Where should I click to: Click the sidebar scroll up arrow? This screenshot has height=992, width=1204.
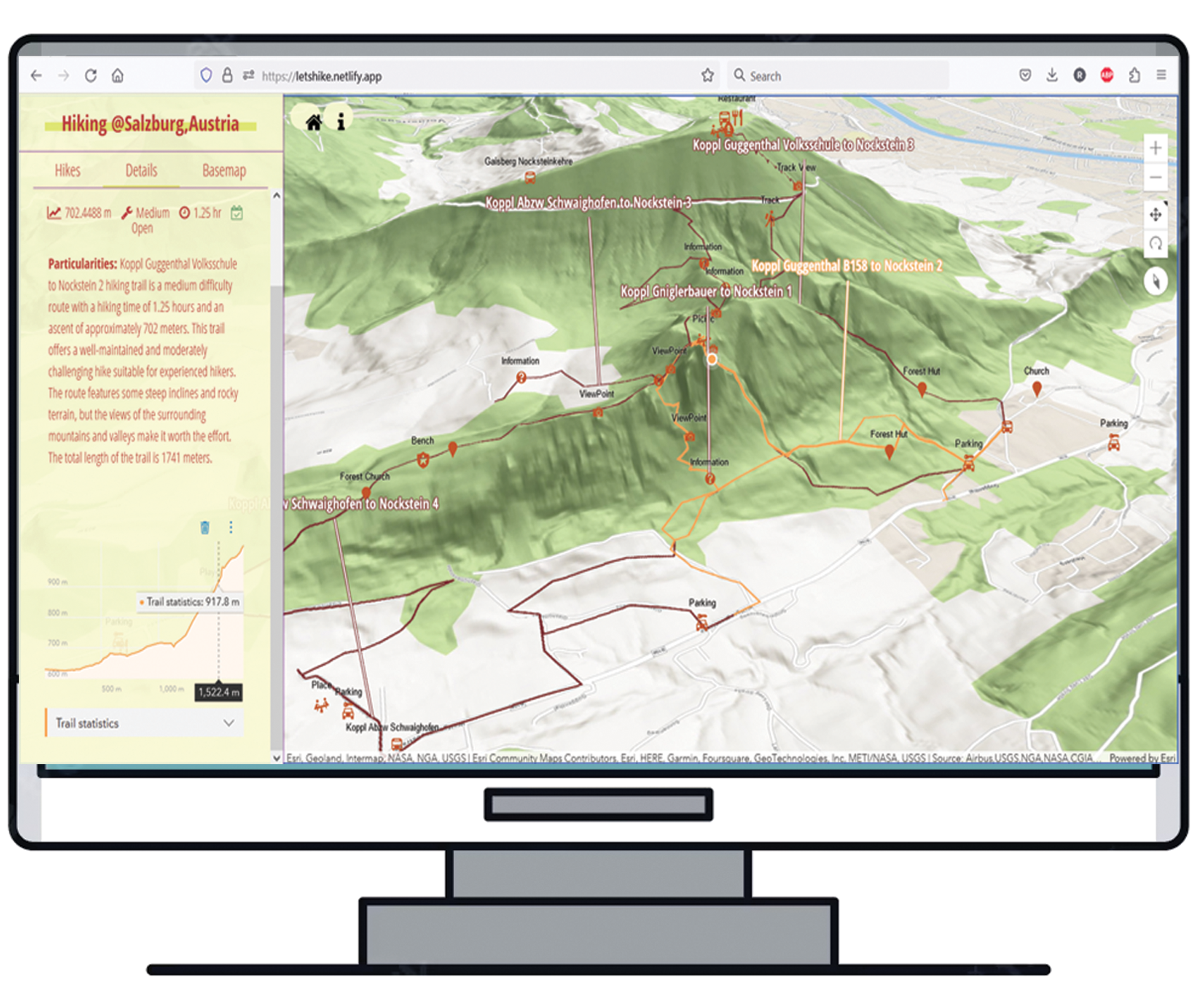277,195
